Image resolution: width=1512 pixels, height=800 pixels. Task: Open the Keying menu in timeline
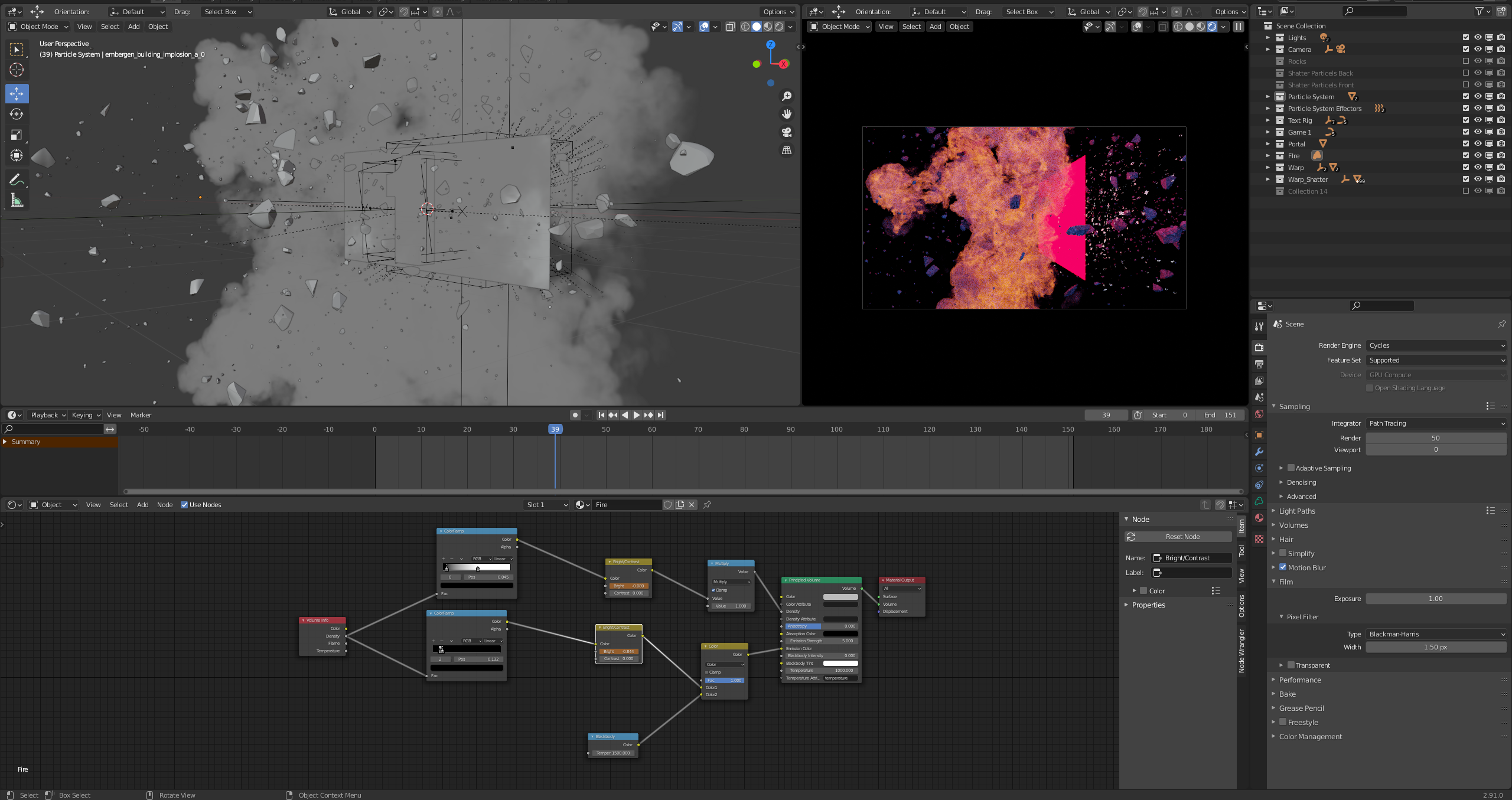(x=86, y=415)
